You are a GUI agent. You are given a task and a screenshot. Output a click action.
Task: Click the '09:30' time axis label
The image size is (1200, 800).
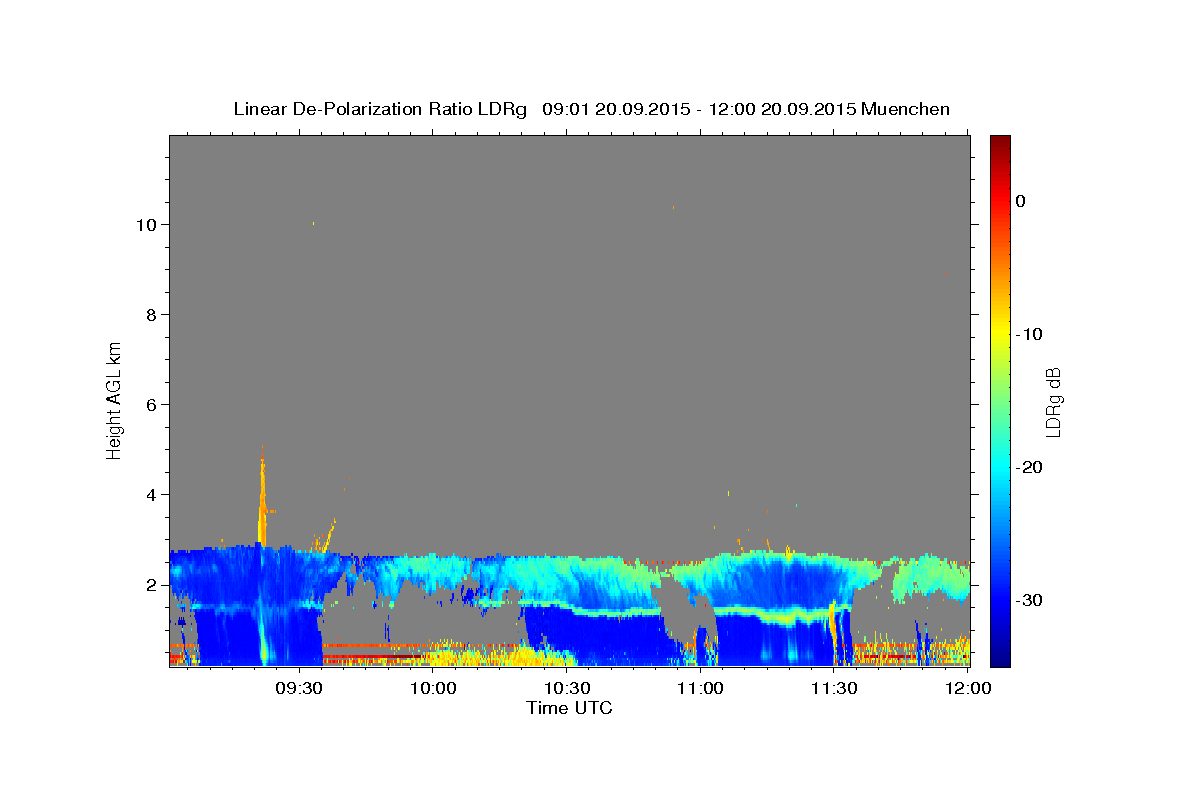(x=298, y=689)
